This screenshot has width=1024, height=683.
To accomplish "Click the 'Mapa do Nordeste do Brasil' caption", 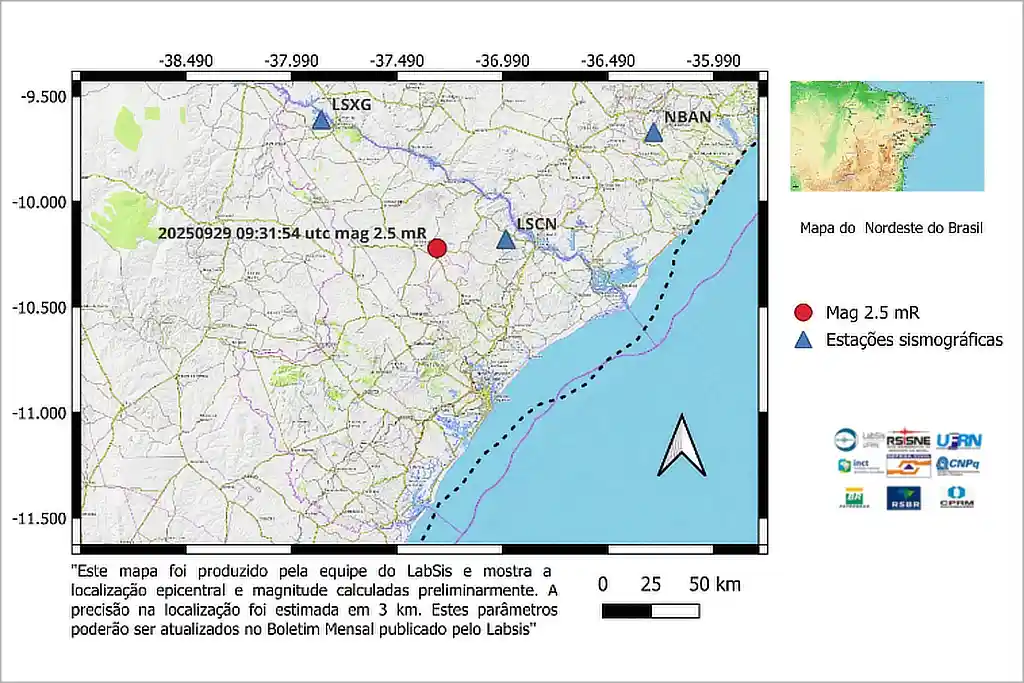I will tap(891, 228).
